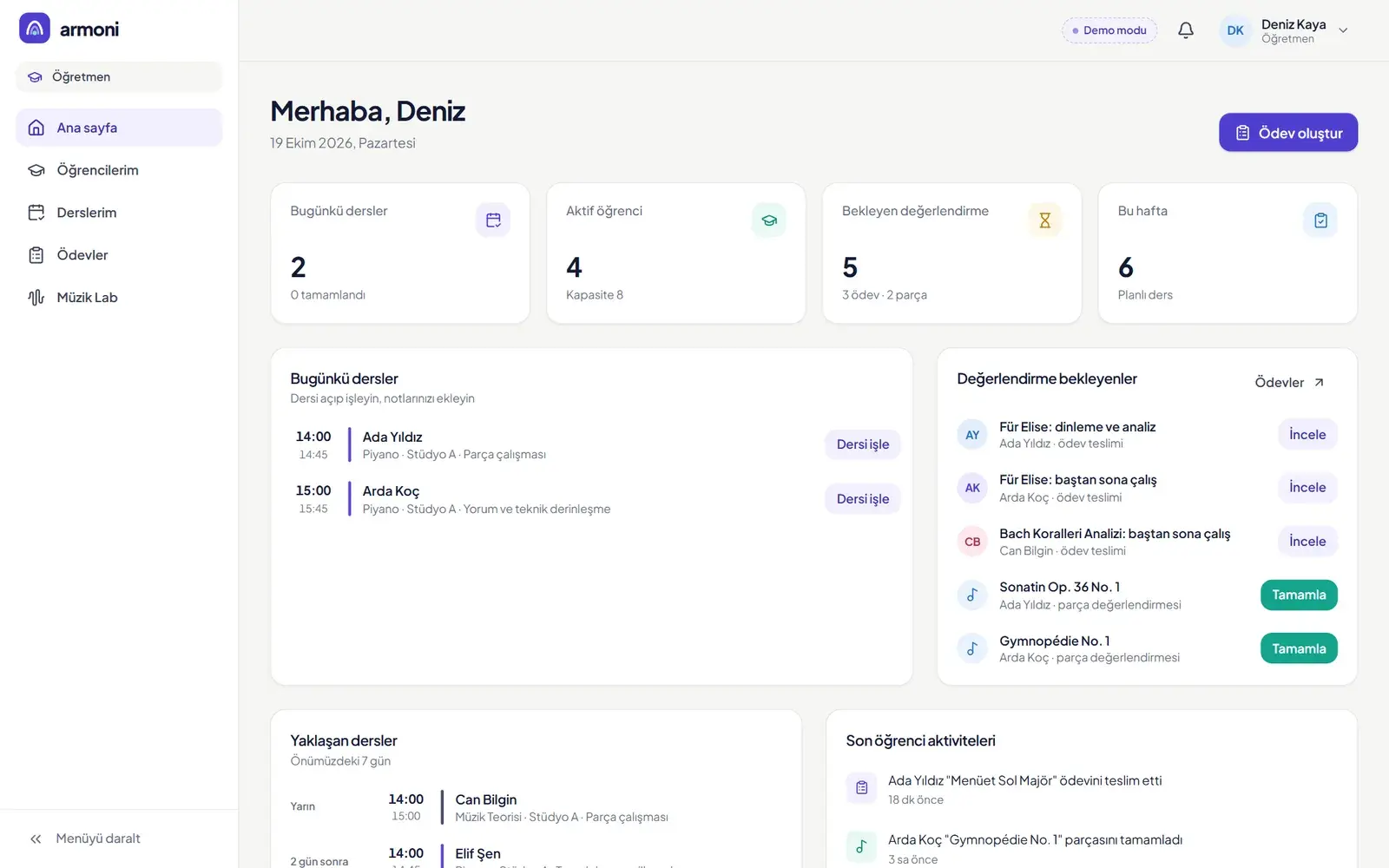This screenshot has height=868, width=1389.
Task: Click the Demo modu badge
Action: click(x=1109, y=30)
